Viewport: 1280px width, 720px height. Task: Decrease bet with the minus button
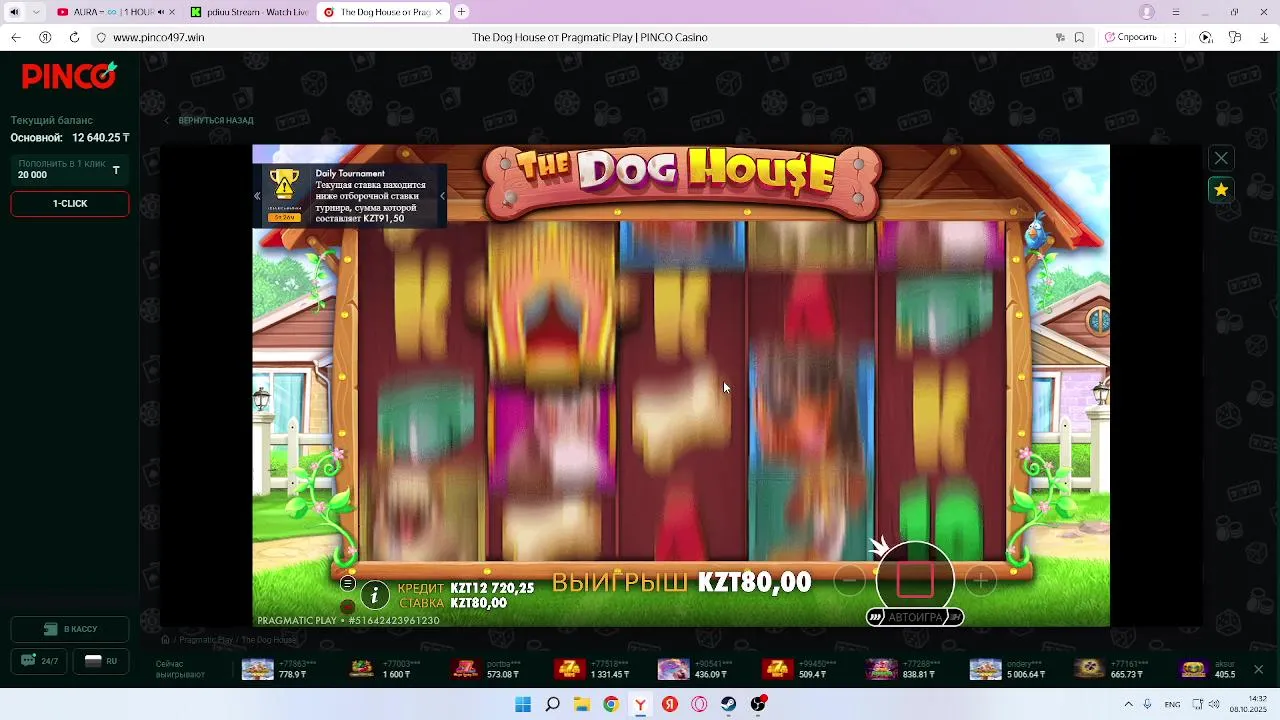click(849, 580)
